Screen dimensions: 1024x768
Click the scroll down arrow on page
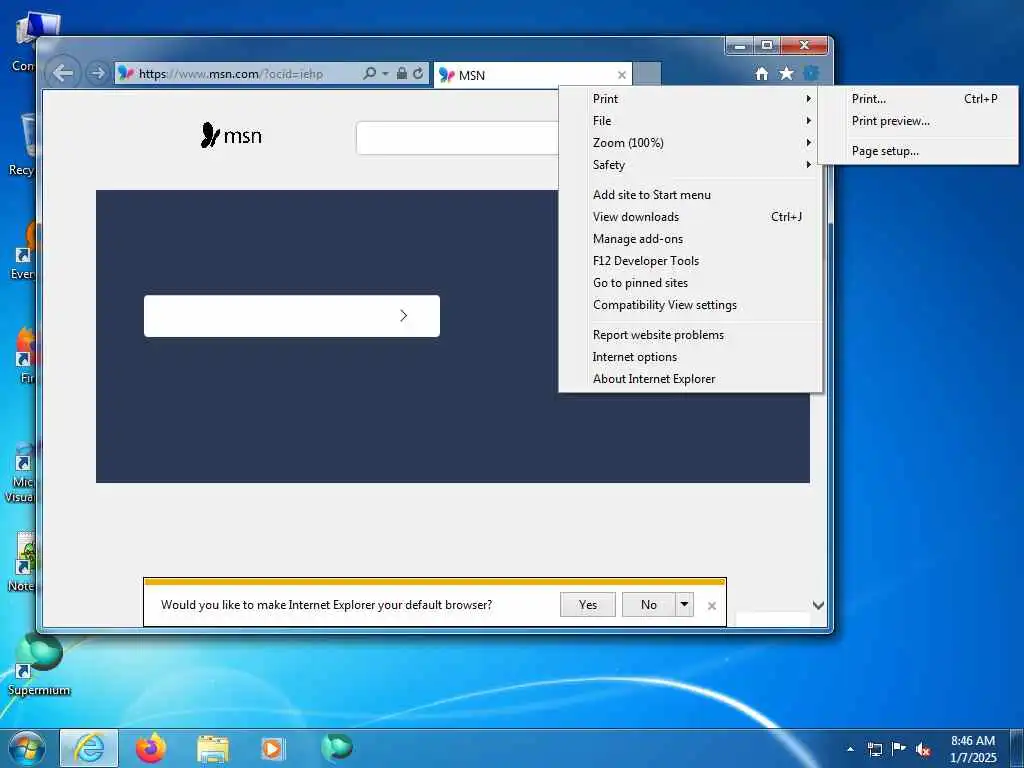(x=818, y=605)
